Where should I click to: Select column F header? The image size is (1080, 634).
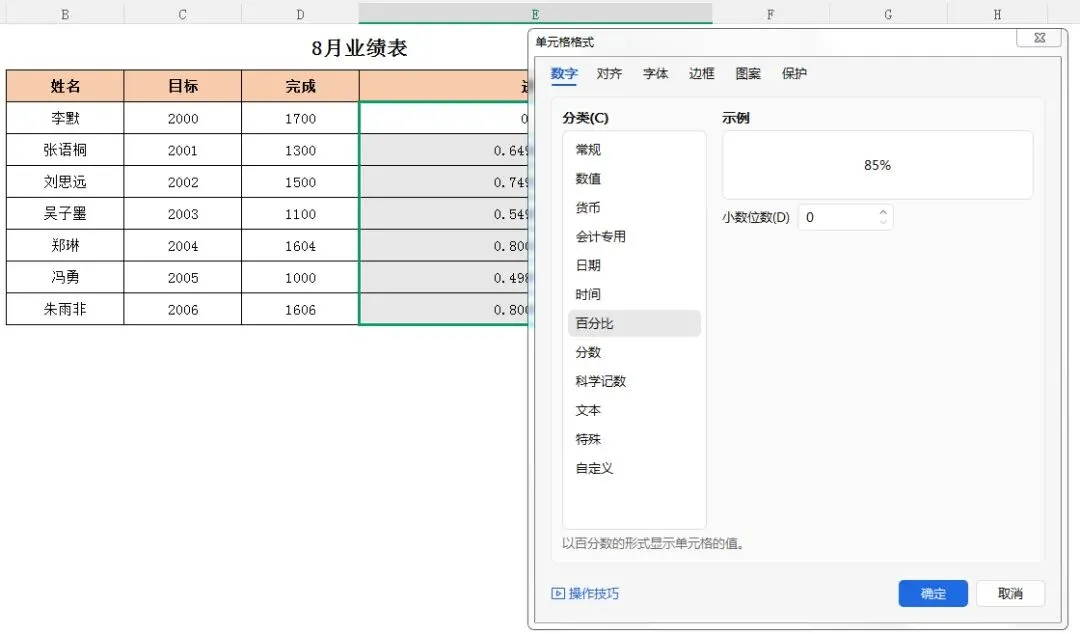[x=771, y=14]
